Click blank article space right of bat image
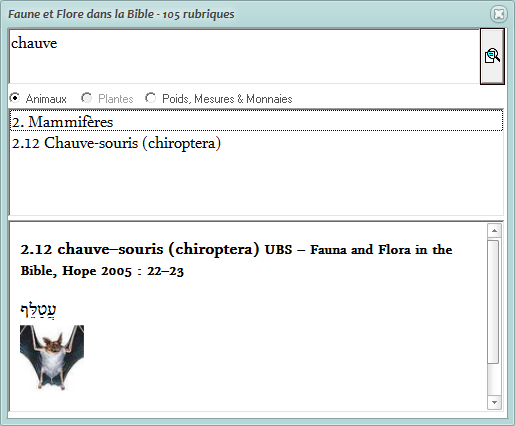This screenshot has width=515, height=426. pyautogui.click(x=283, y=357)
